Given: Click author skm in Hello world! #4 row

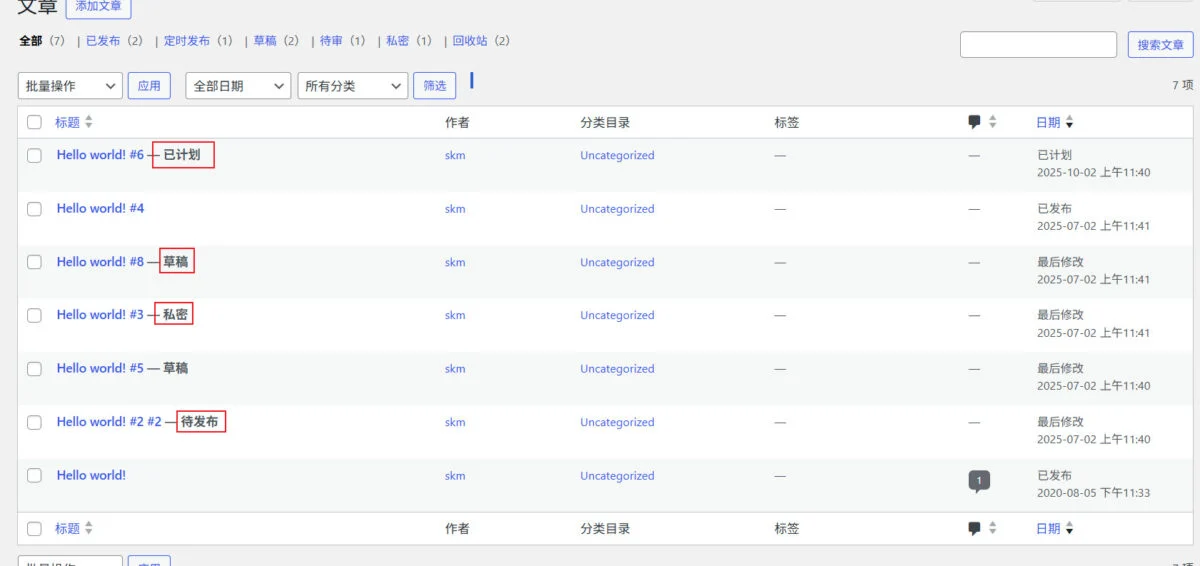Looking at the screenshot, I should click(x=455, y=209).
